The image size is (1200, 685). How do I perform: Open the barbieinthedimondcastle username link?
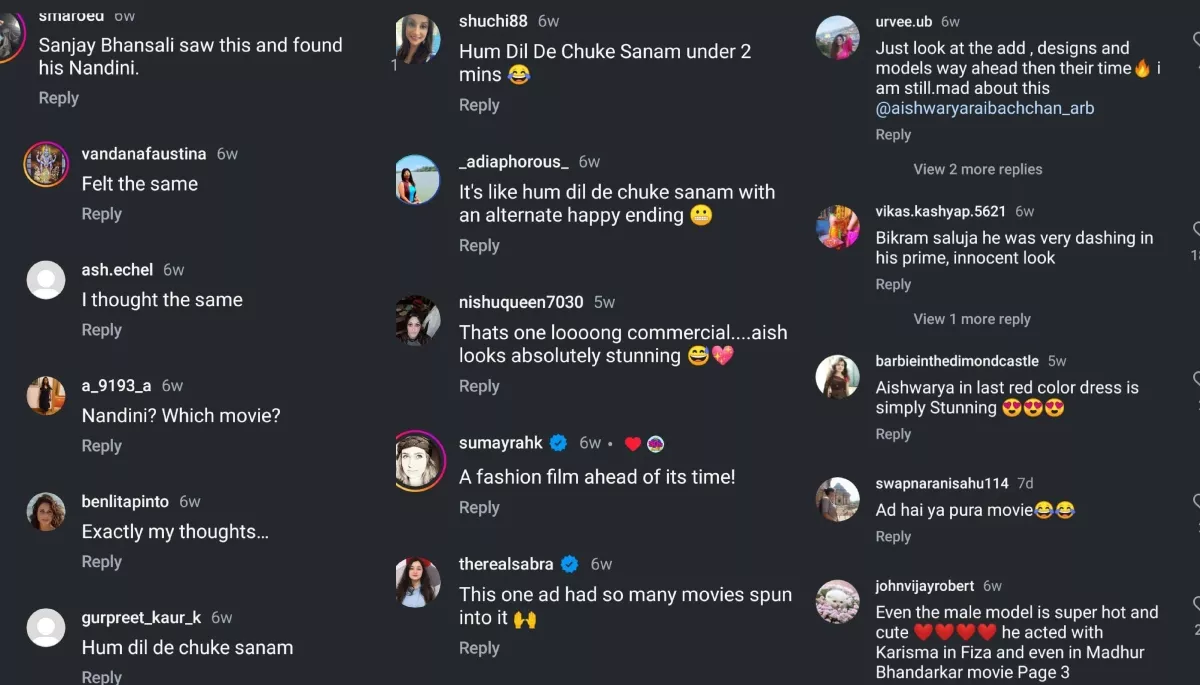[x=957, y=361]
